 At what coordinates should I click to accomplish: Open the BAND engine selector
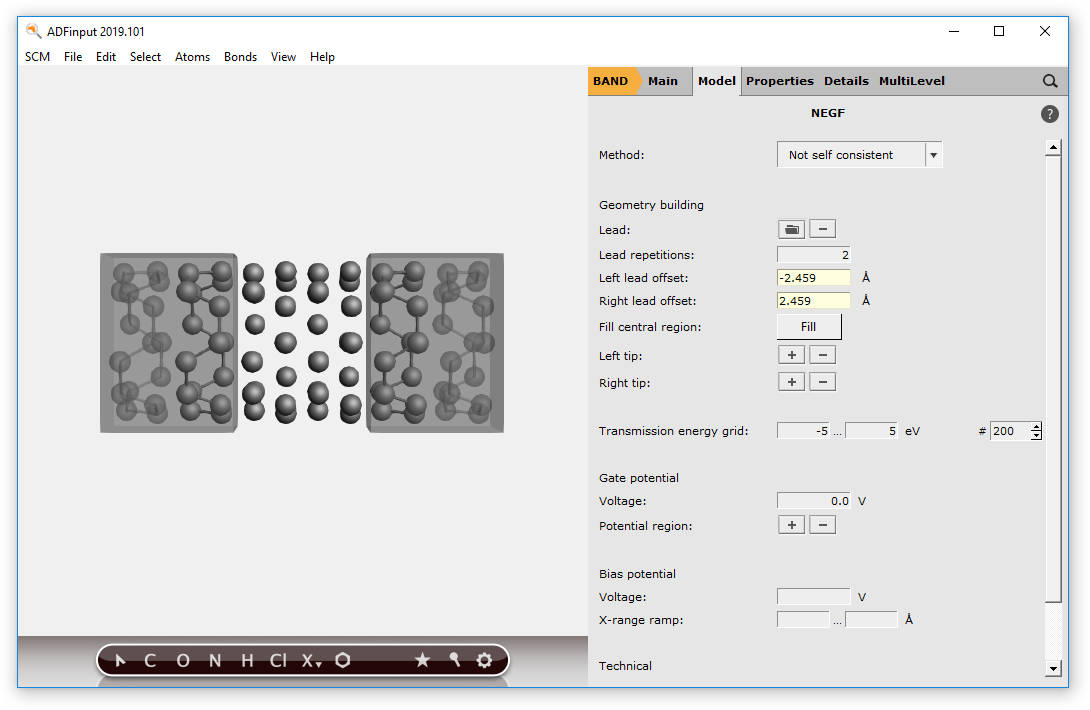tap(611, 81)
